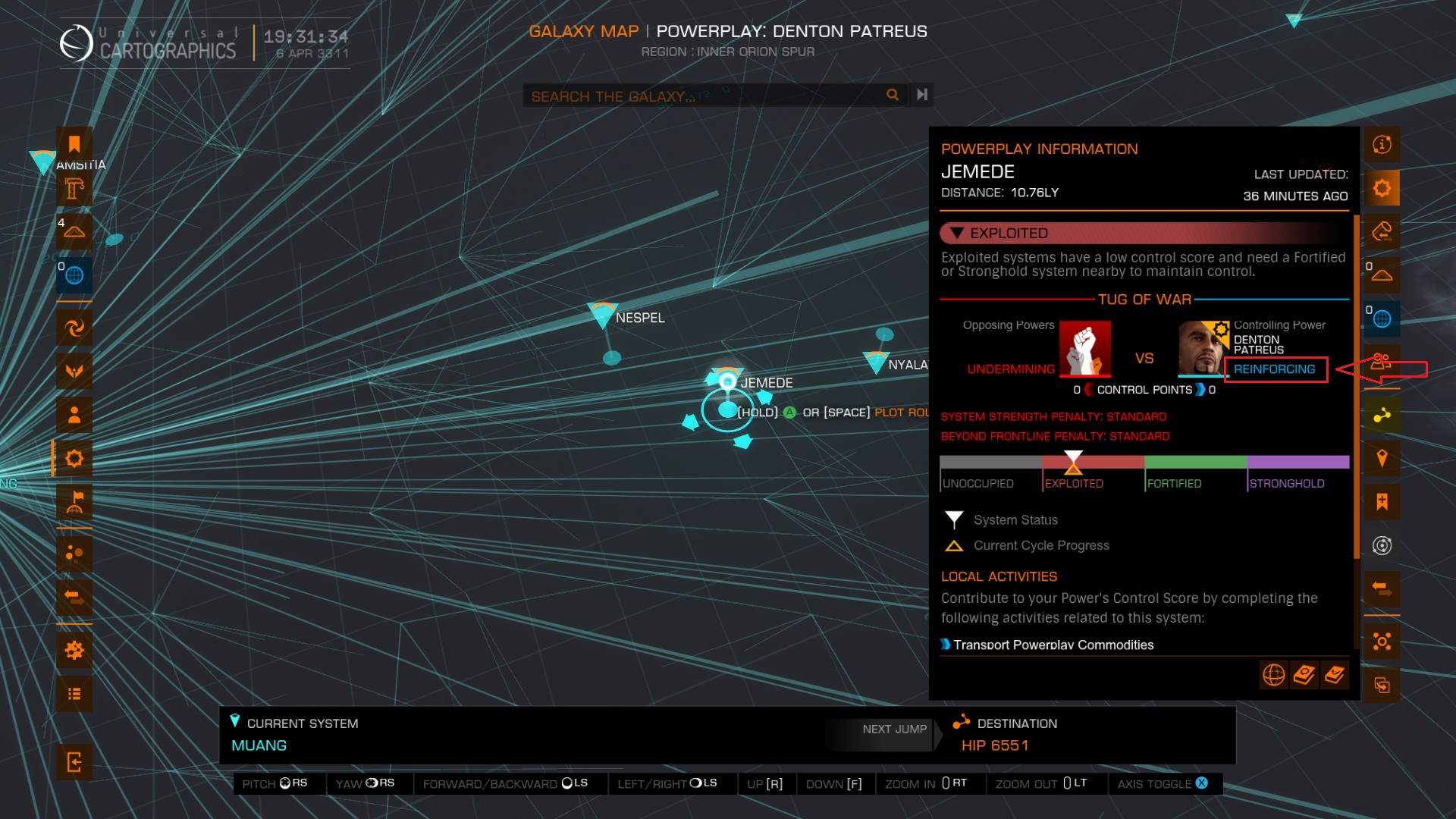Select the Powerplay gear tab in left sidebar
Screen dimensions: 1456x819
(x=74, y=459)
